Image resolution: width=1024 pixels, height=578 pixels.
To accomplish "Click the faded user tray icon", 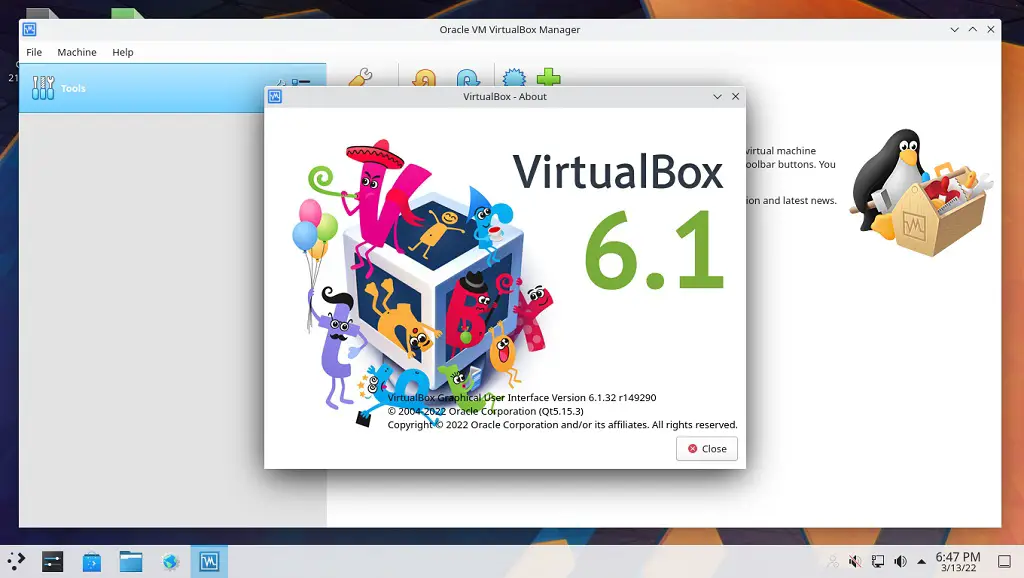I will point(832,561).
